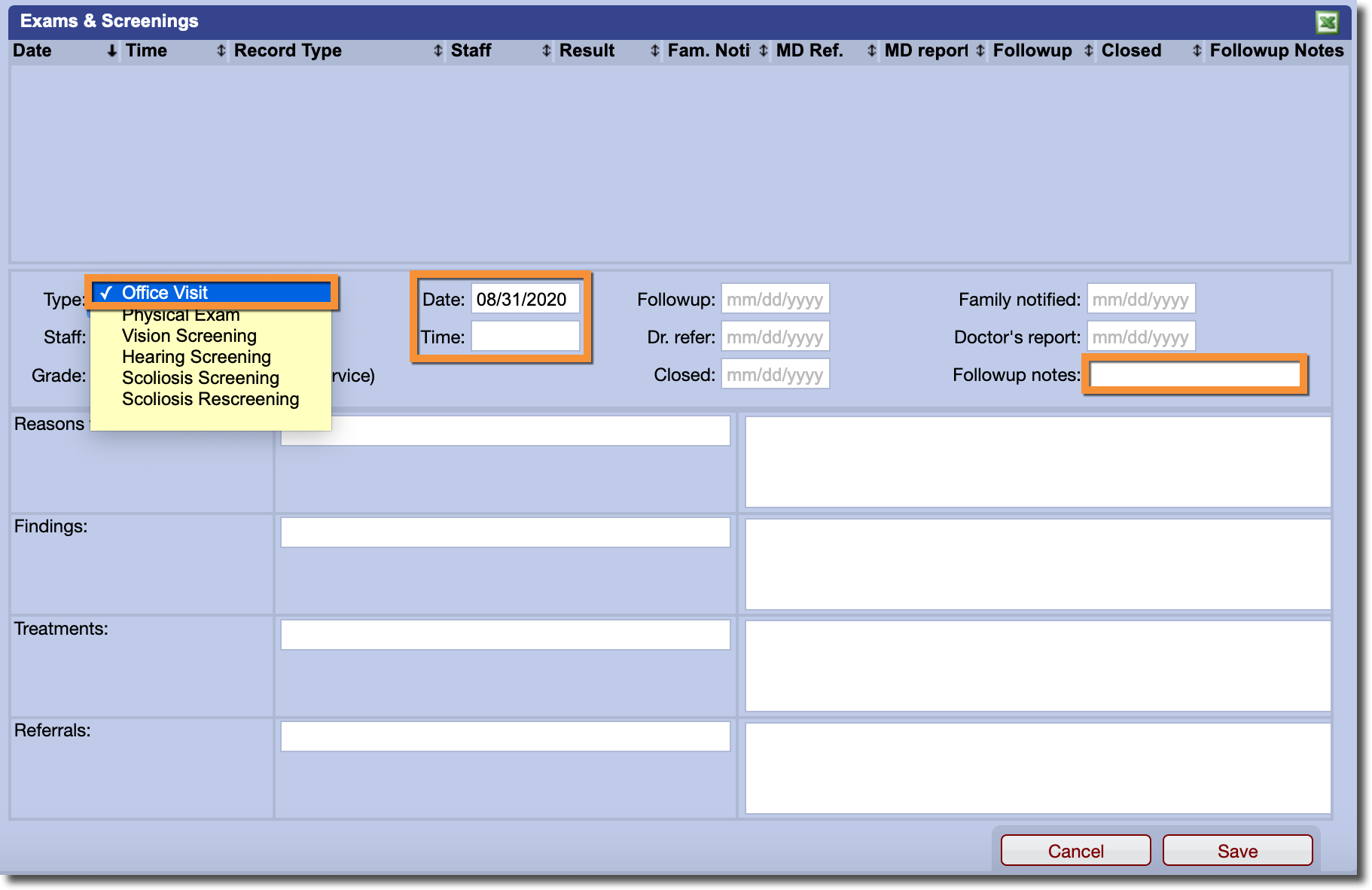The width and height of the screenshot is (1372, 890).
Task: Sort by Date column header
Action: coord(33,50)
